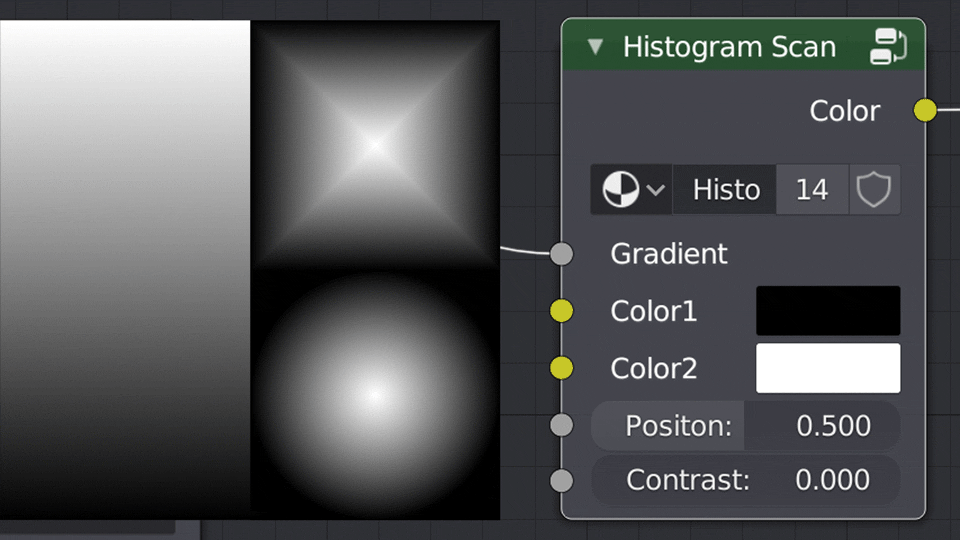Click the radial spherical gradient preview

click(375, 395)
